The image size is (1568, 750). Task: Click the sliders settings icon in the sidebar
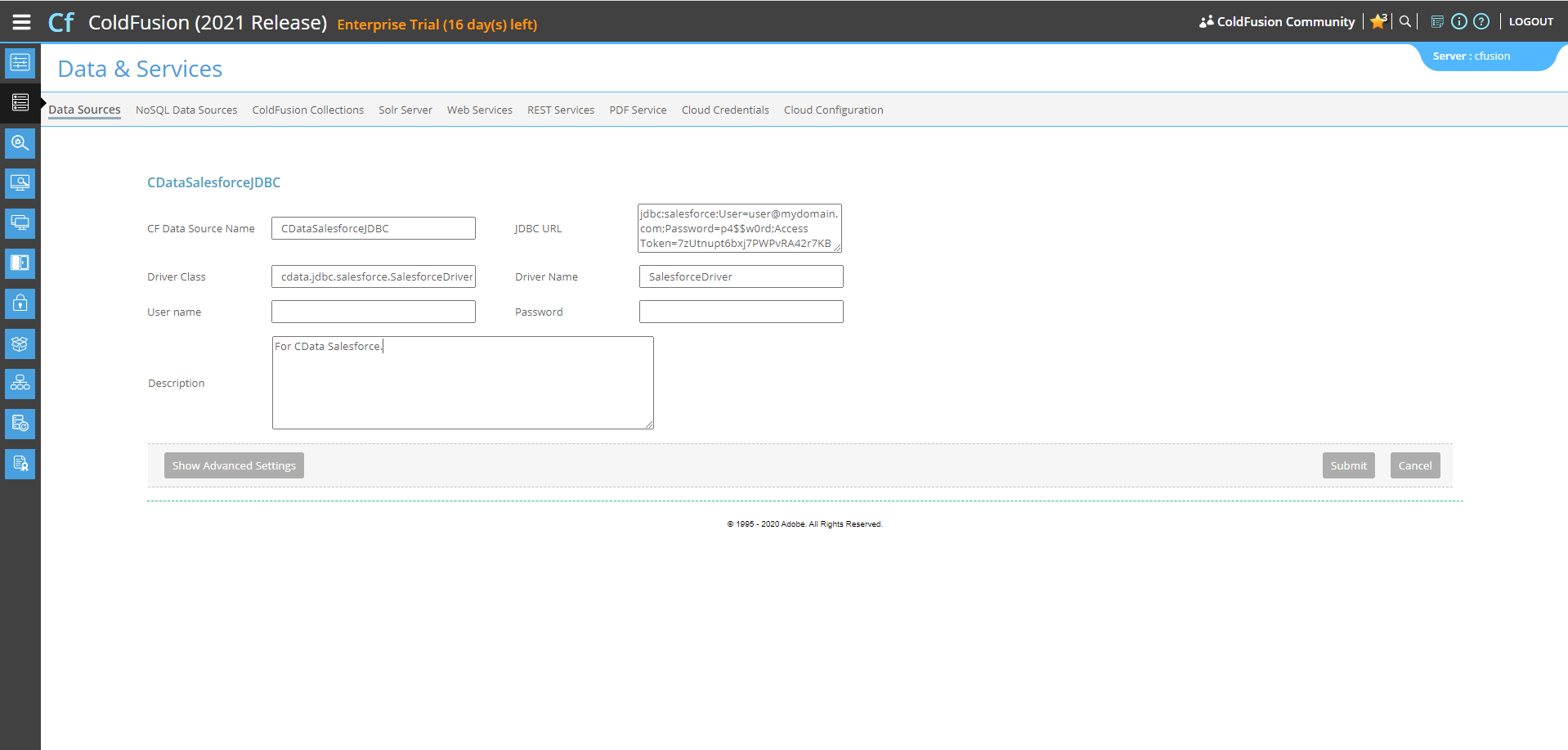(20, 62)
